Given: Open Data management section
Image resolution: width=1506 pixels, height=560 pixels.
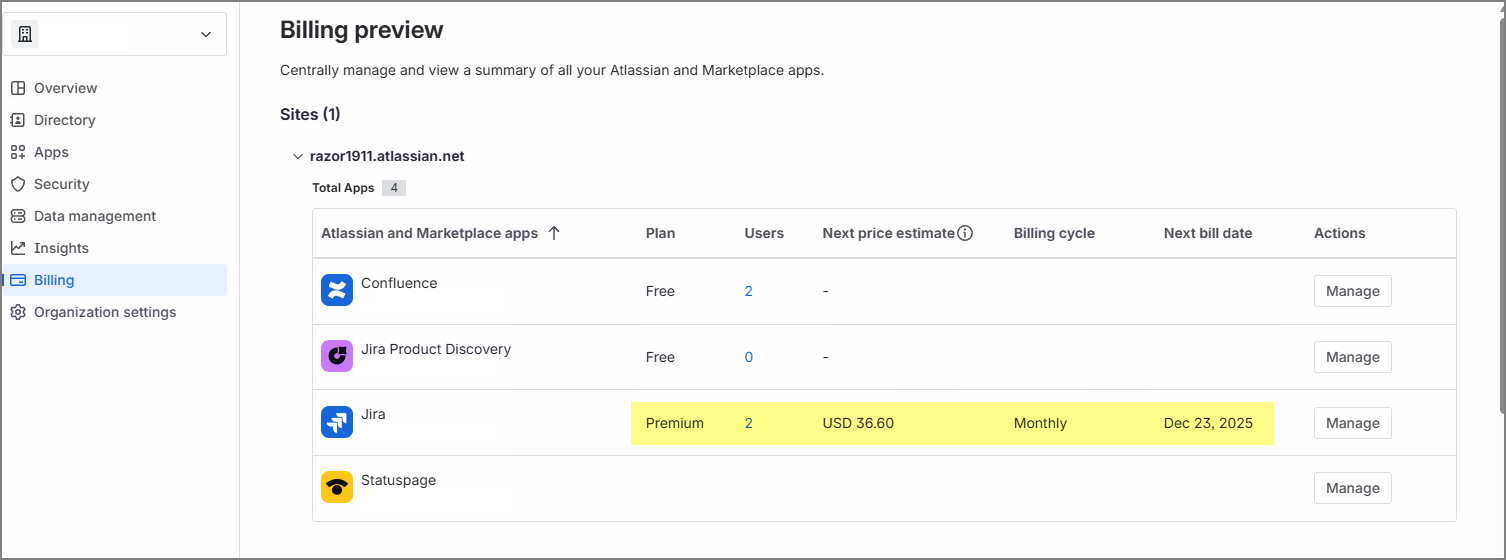Looking at the screenshot, I should 94,216.
